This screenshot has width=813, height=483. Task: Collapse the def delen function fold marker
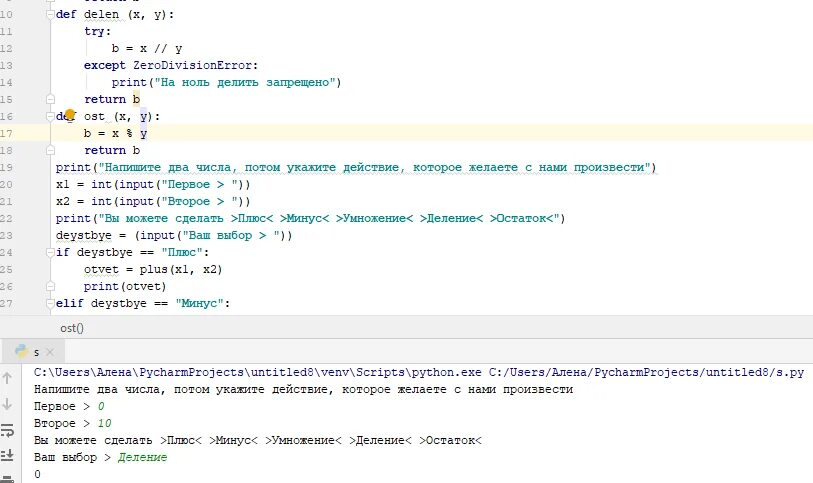[50, 14]
